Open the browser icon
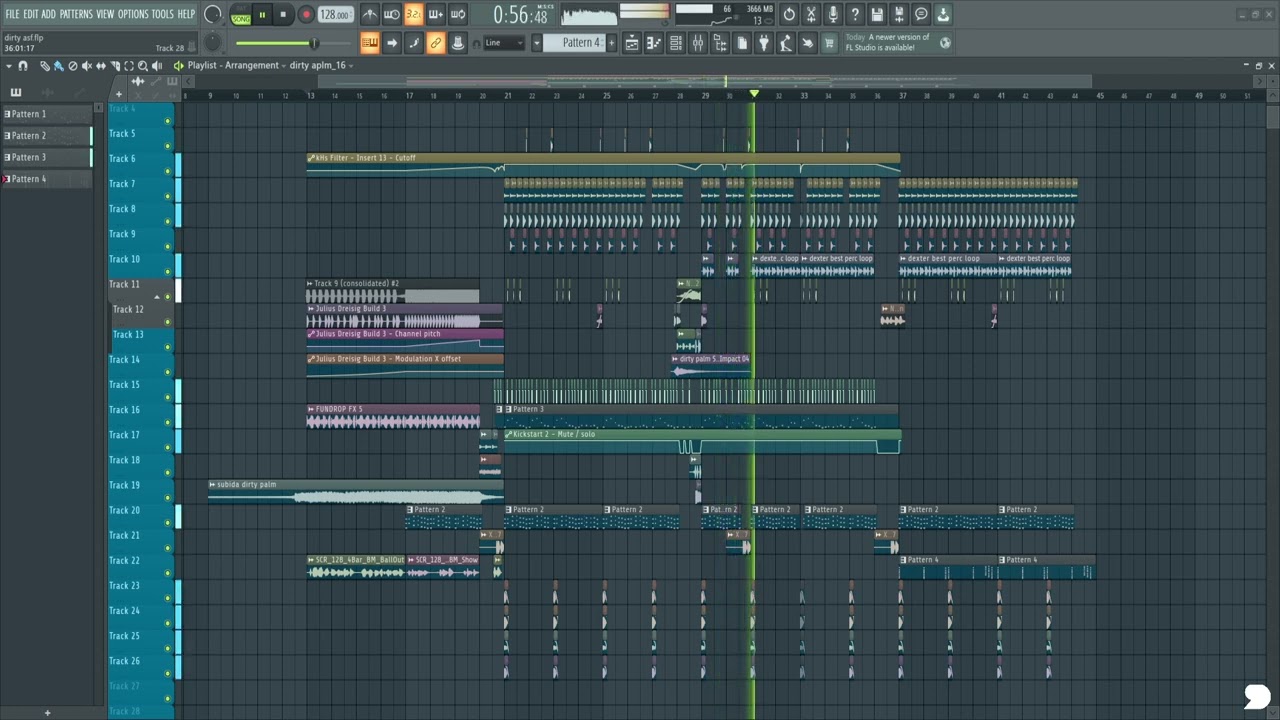1280x720 pixels. (720, 42)
